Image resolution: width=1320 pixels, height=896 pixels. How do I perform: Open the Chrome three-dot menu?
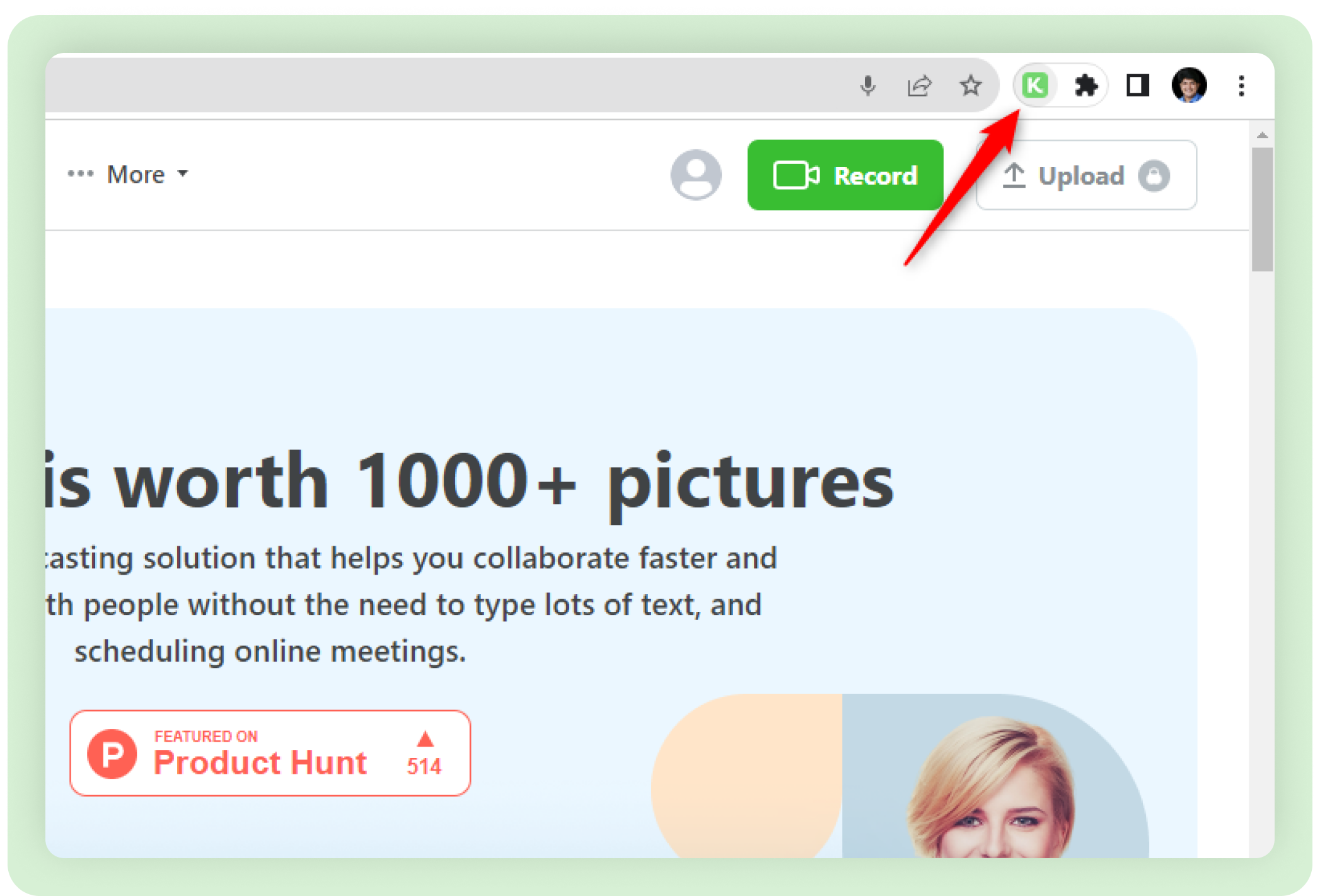tap(1241, 86)
